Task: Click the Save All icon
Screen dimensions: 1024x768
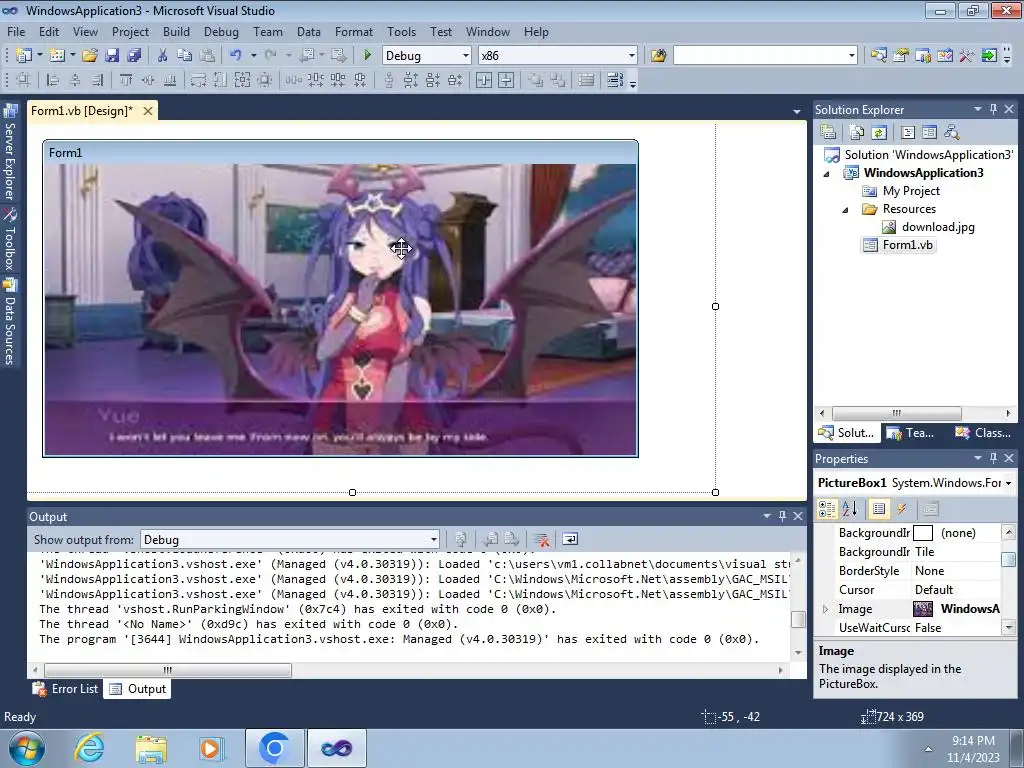Action: [134, 56]
